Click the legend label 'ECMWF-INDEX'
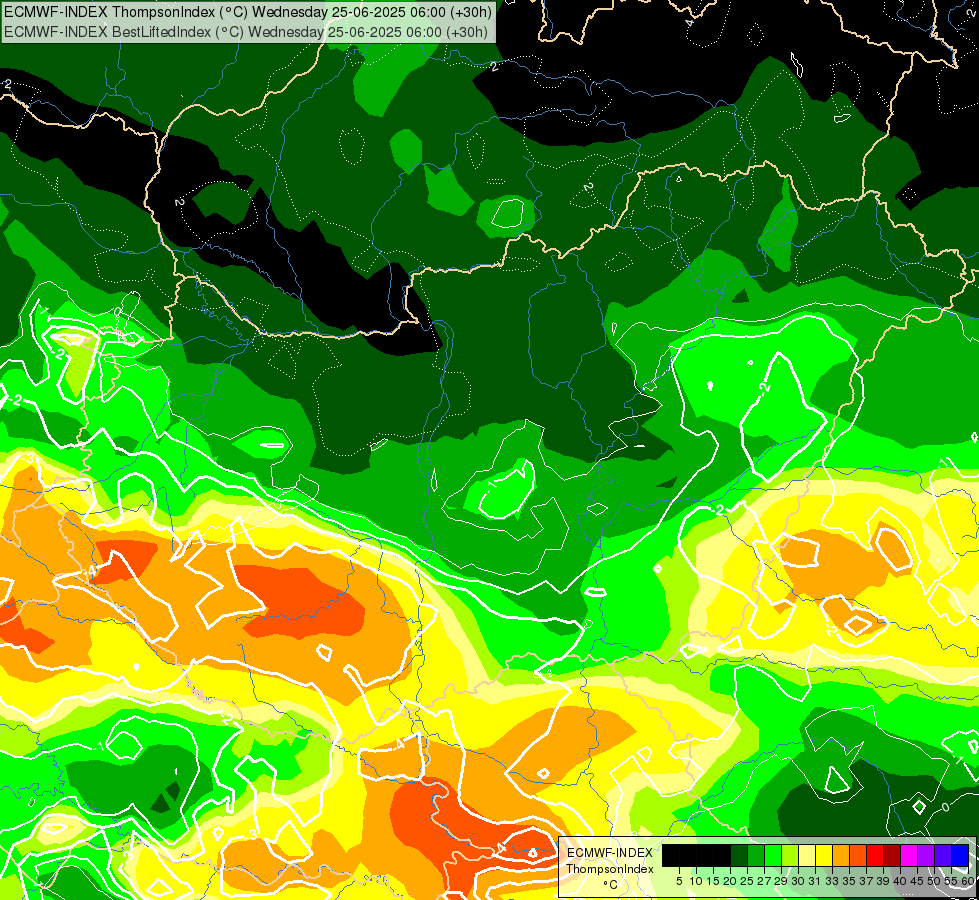 (x=609, y=853)
